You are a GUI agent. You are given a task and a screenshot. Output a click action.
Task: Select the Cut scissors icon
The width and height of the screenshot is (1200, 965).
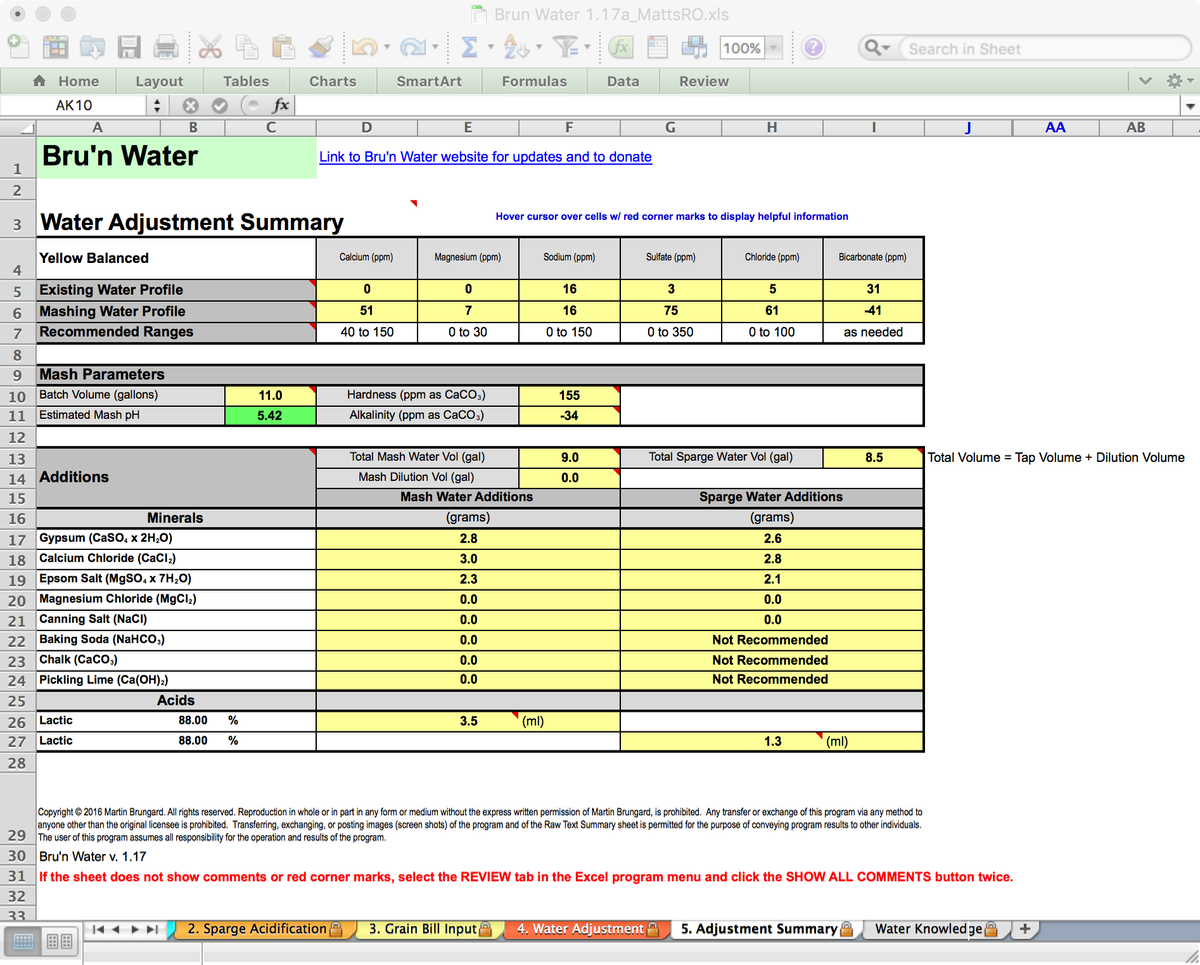[x=210, y=46]
